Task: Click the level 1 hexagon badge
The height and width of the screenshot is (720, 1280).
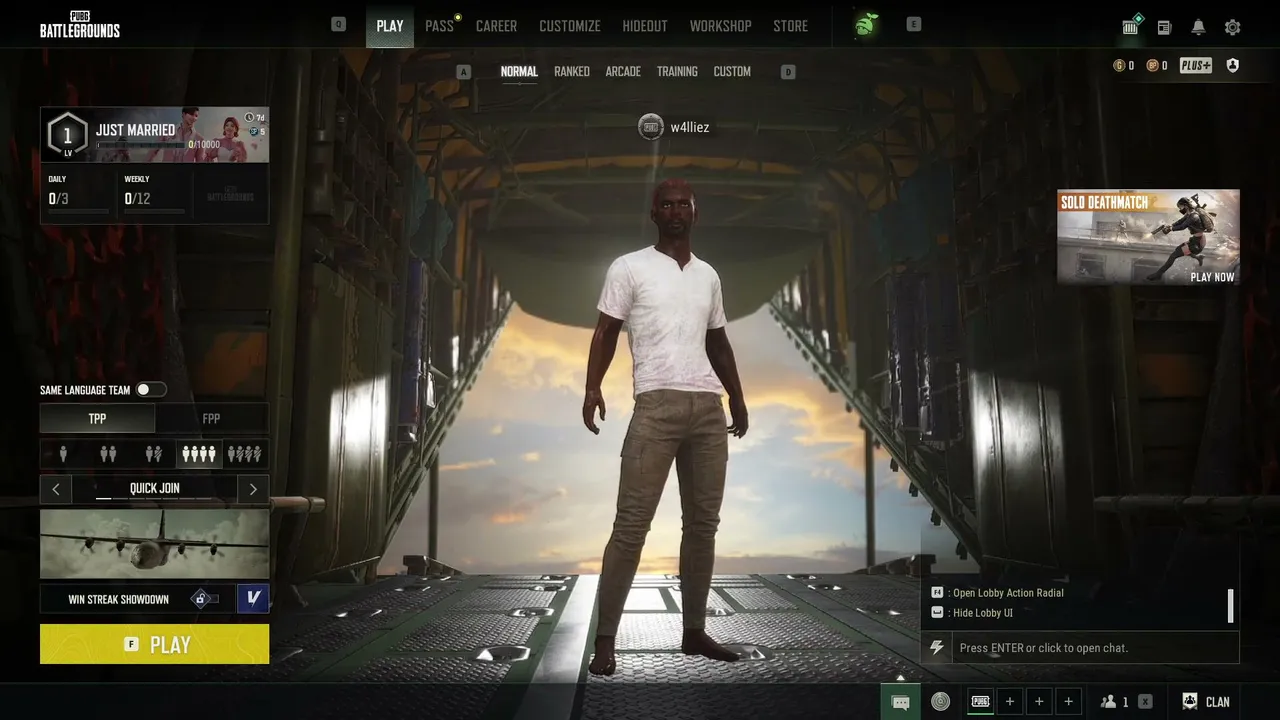Action: tap(68, 135)
